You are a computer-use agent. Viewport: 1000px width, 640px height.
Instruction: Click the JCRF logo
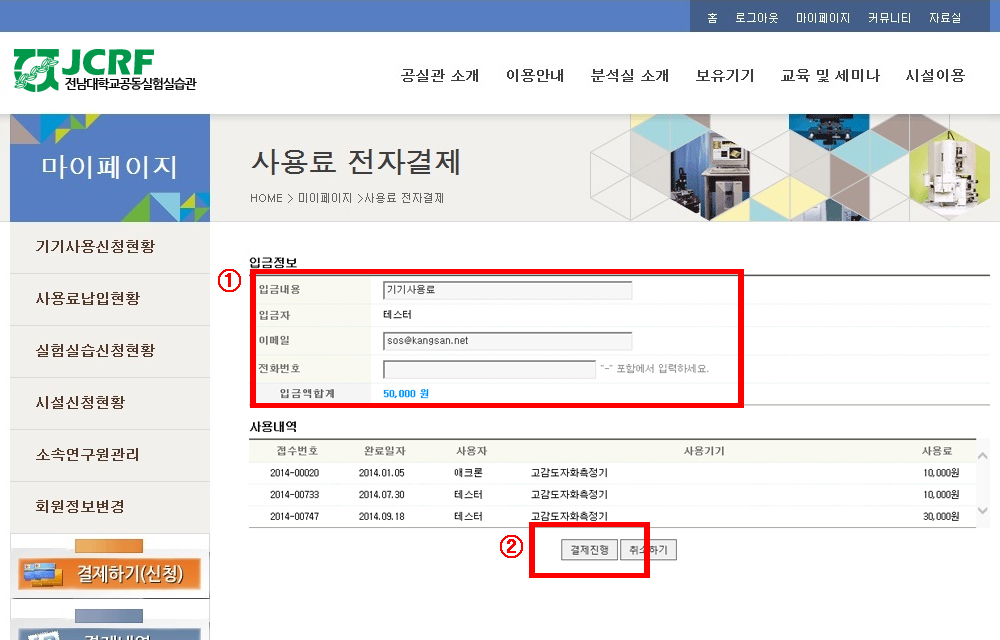point(105,70)
